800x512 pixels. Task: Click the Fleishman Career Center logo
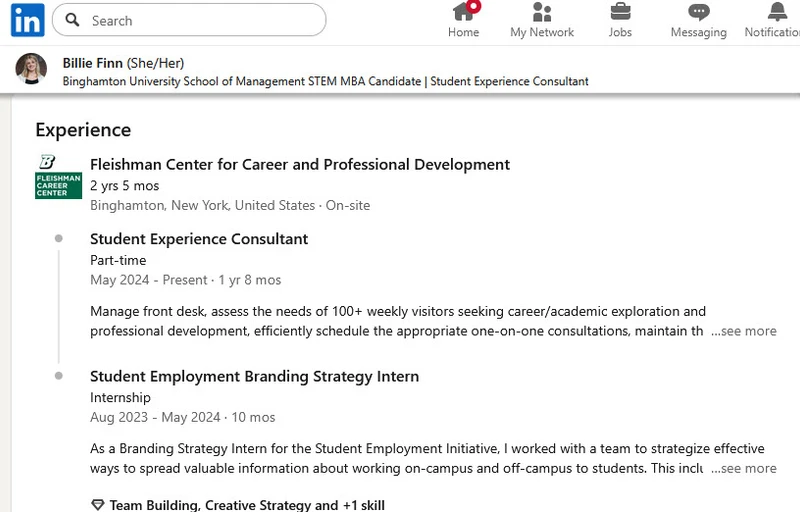pyautogui.click(x=58, y=176)
